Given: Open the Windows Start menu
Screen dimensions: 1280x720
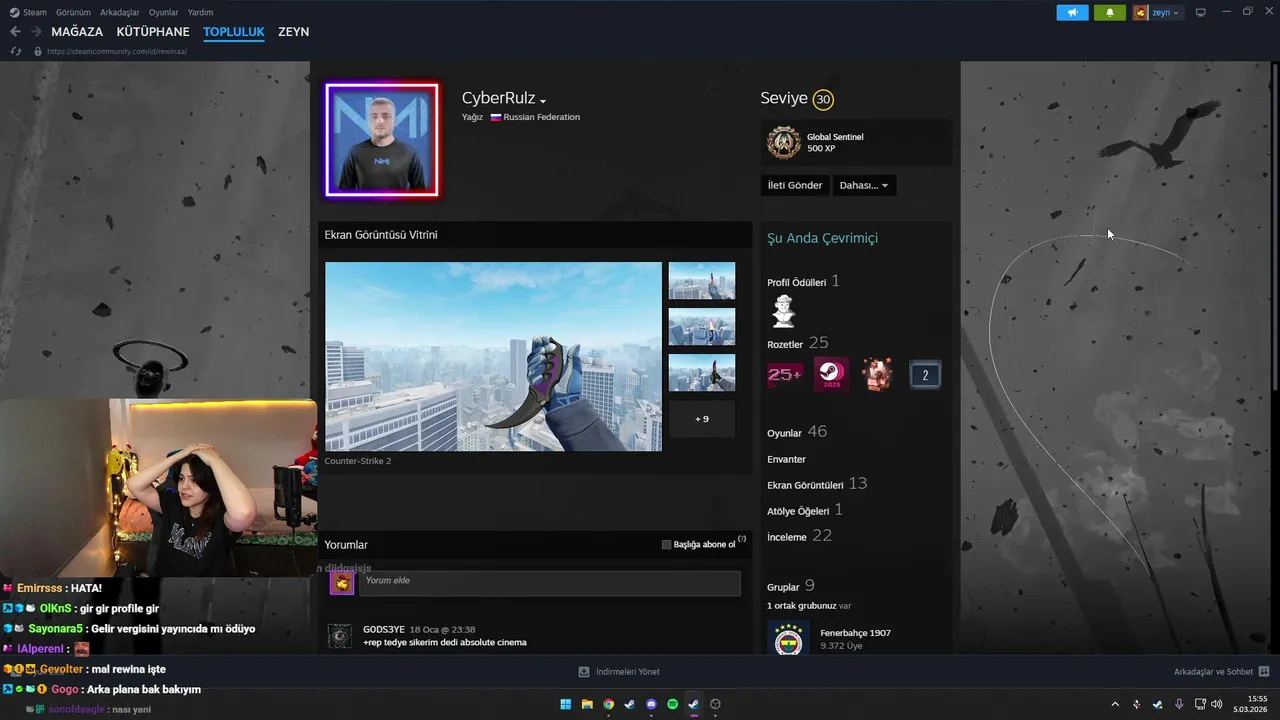Looking at the screenshot, I should point(566,704).
